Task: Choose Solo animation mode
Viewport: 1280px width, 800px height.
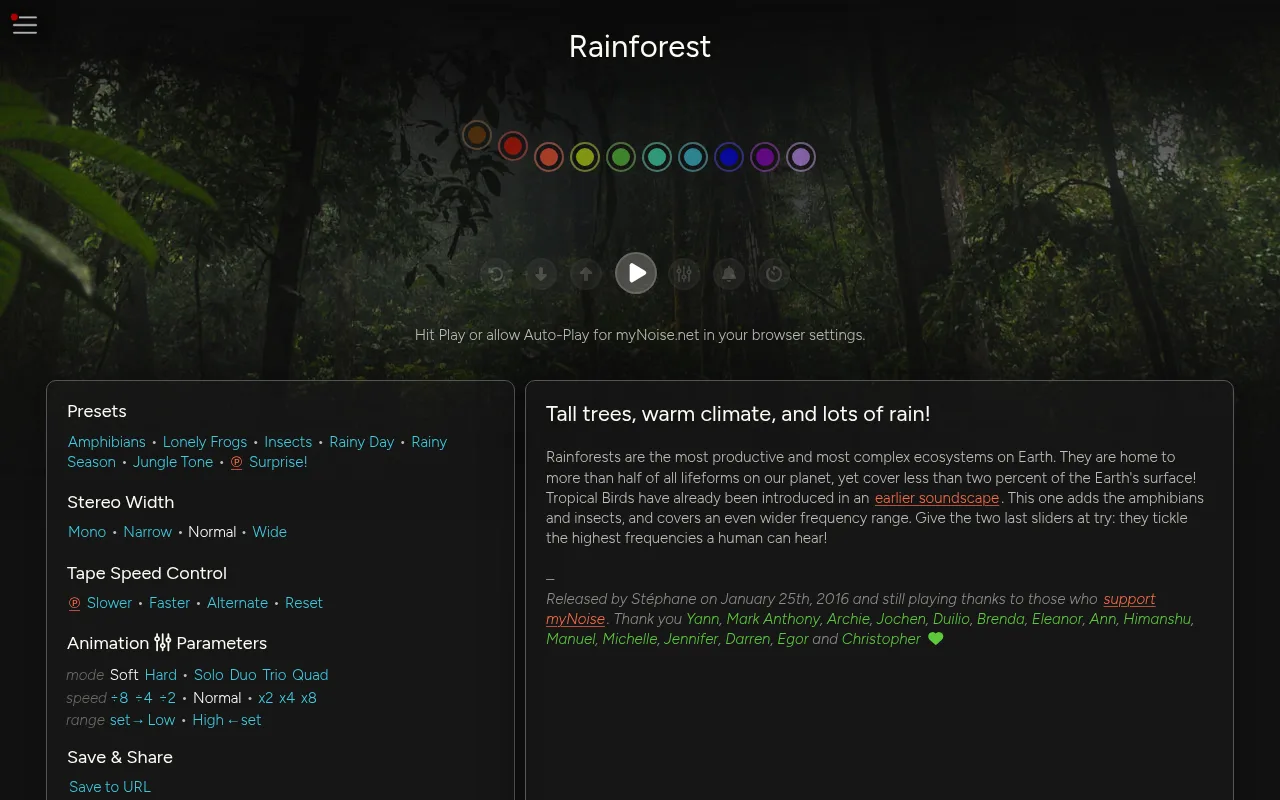Action: (209, 675)
